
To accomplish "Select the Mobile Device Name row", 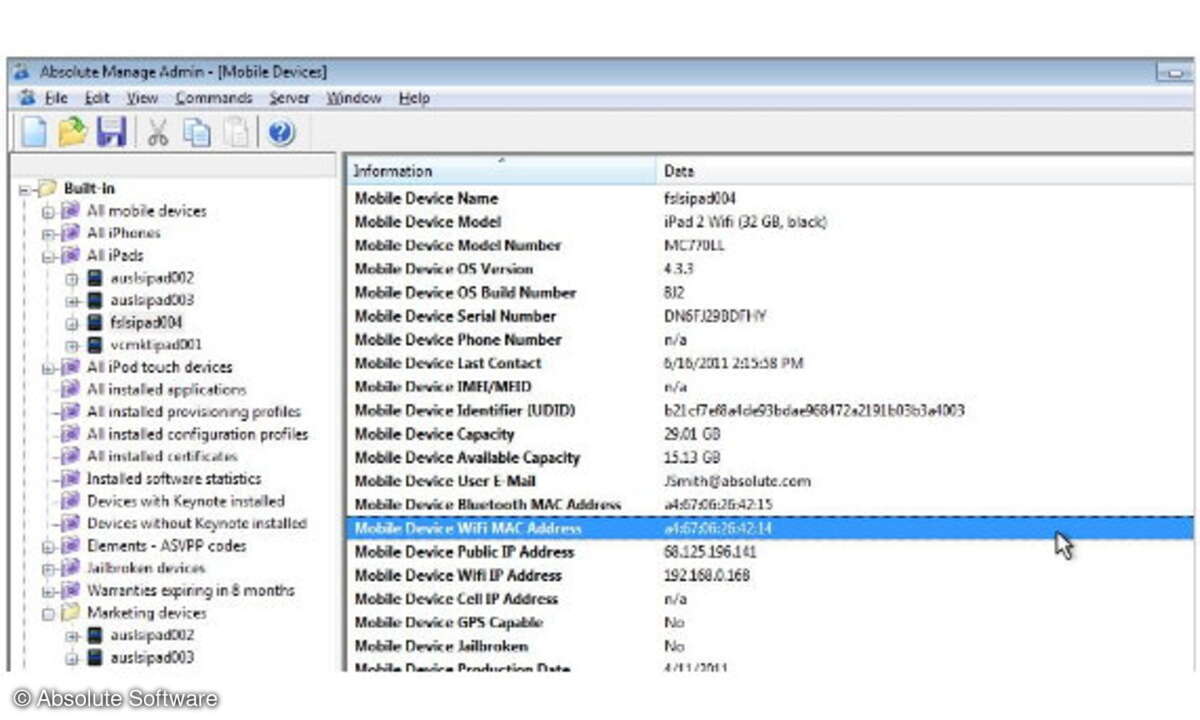I will tap(770, 198).
